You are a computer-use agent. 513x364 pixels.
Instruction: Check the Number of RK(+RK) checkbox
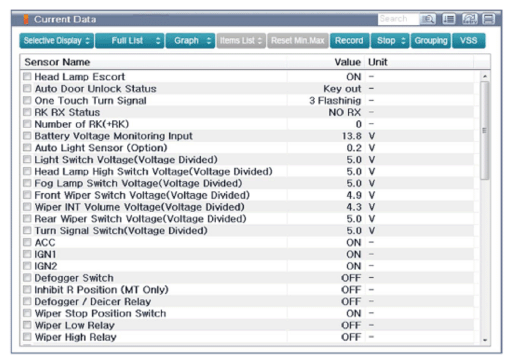point(27,124)
